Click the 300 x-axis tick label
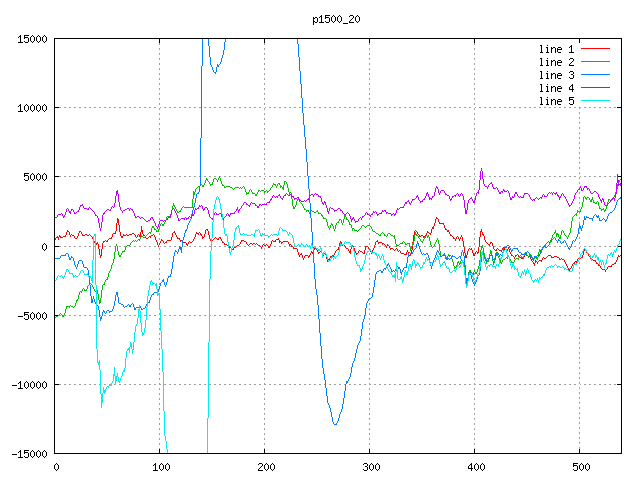Screen dimensions: 640x480 click(x=370, y=467)
